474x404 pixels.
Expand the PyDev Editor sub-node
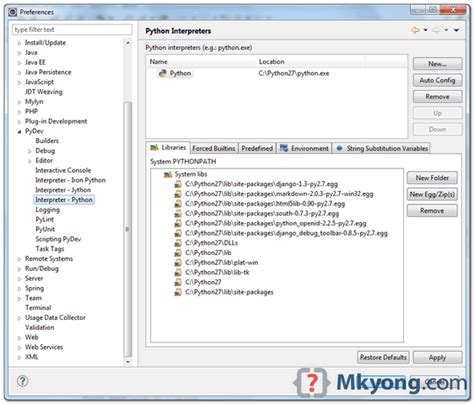pos(30,161)
